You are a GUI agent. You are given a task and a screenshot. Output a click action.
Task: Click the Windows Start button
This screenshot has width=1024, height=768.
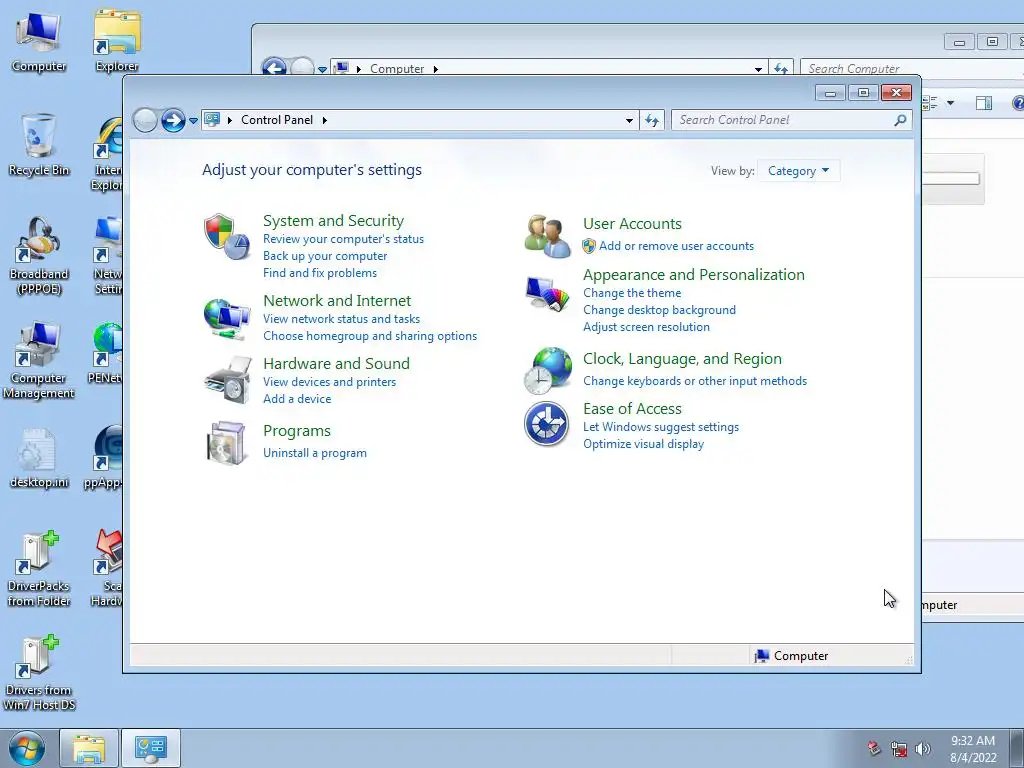click(27, 748)
